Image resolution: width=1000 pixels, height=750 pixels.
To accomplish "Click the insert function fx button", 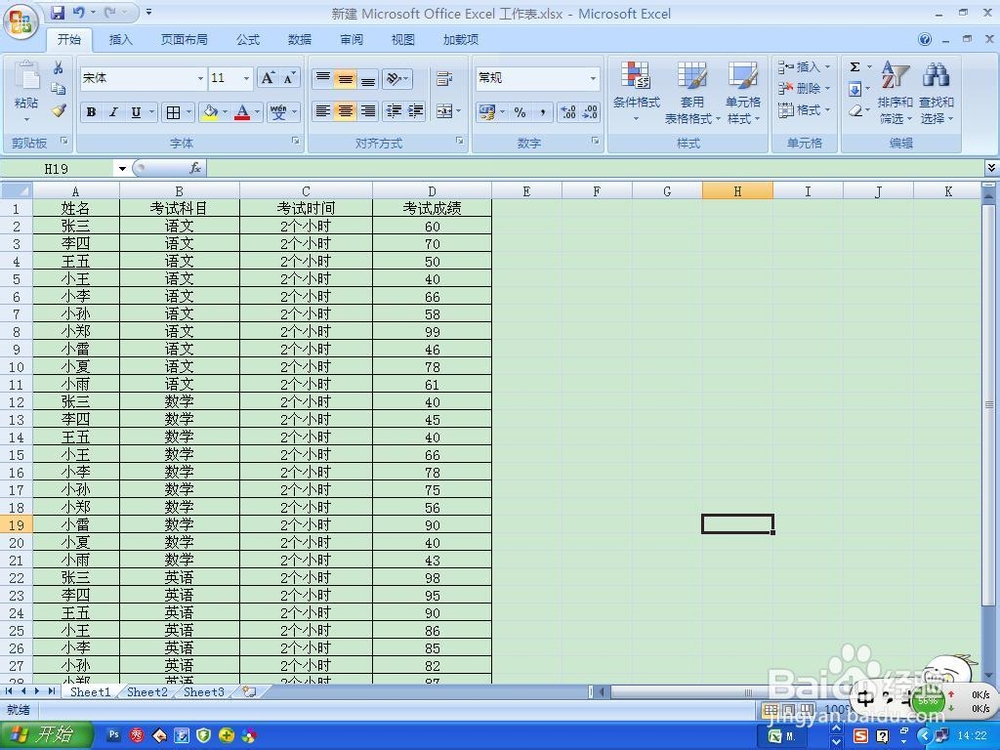I will 195,168.
